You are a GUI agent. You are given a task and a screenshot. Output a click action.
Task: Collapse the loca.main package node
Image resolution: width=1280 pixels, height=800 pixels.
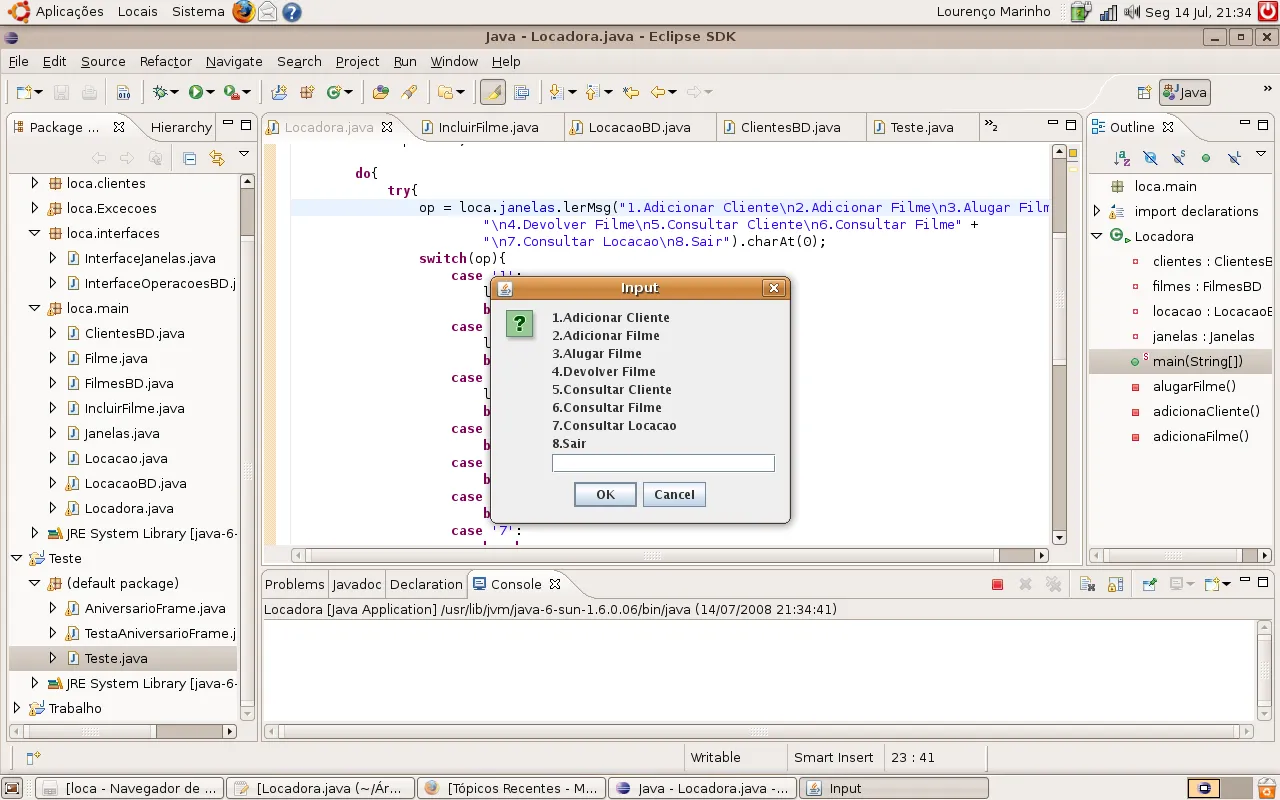[x=35, y=308]
